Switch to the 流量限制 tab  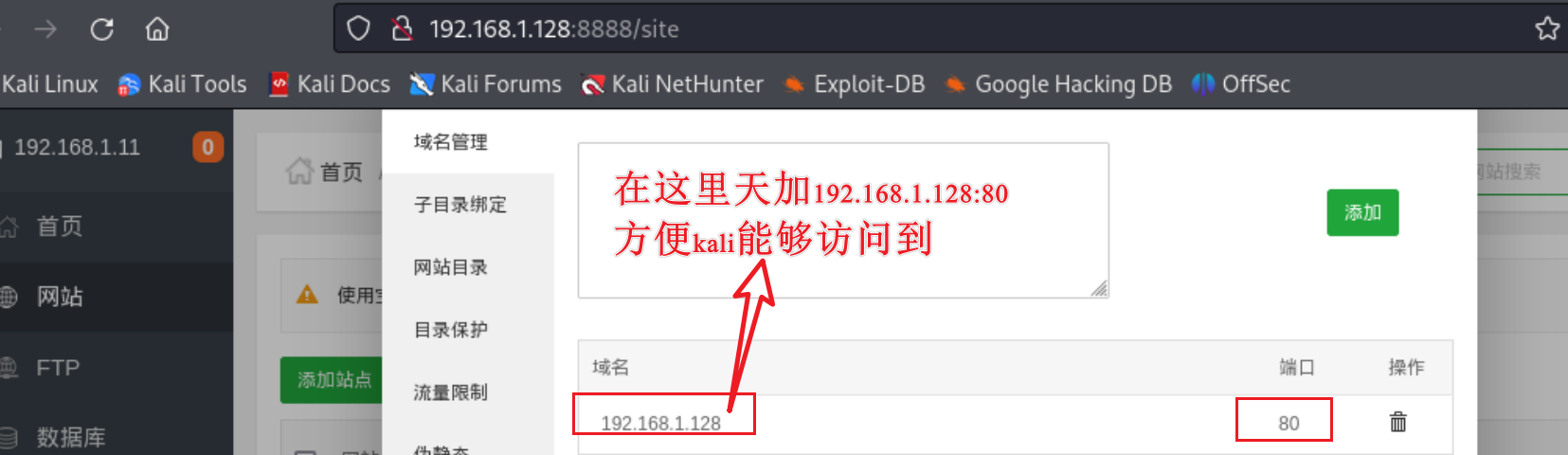pos(450,392)
